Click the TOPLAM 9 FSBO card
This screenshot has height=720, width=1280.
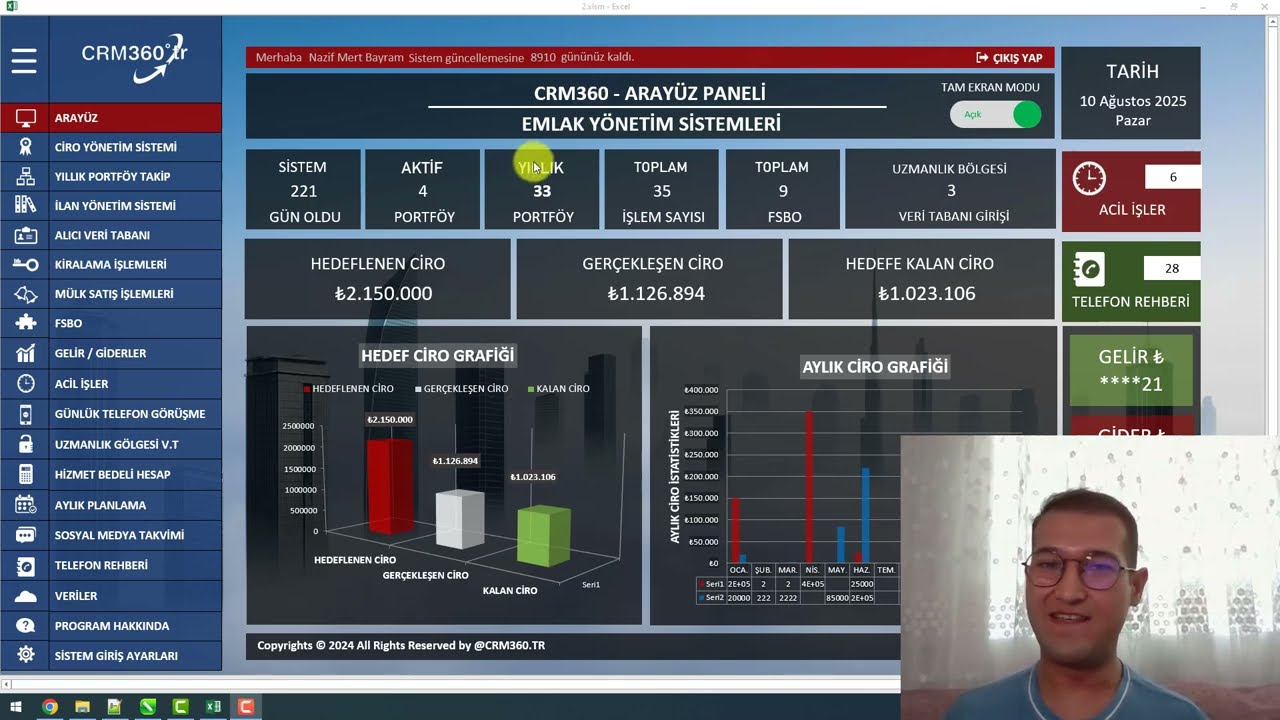pyautogui.click(x=782, y=190)
